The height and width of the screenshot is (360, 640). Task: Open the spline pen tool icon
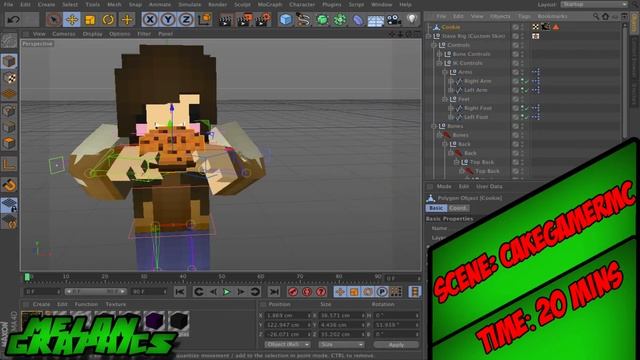[303, 19]
